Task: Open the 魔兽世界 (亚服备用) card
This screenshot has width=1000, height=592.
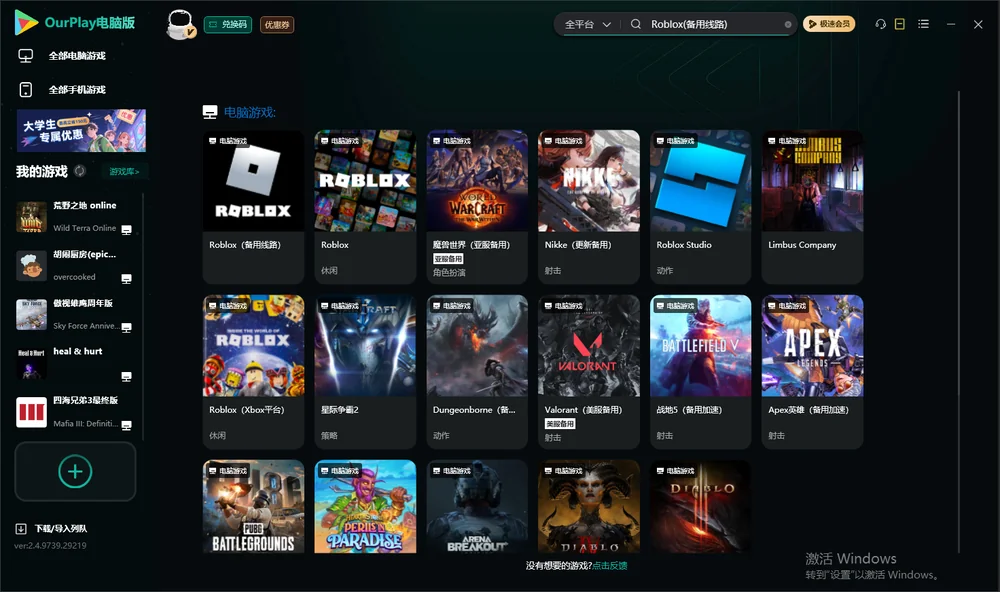Action: pyautogui.click(x=477, y=207)
